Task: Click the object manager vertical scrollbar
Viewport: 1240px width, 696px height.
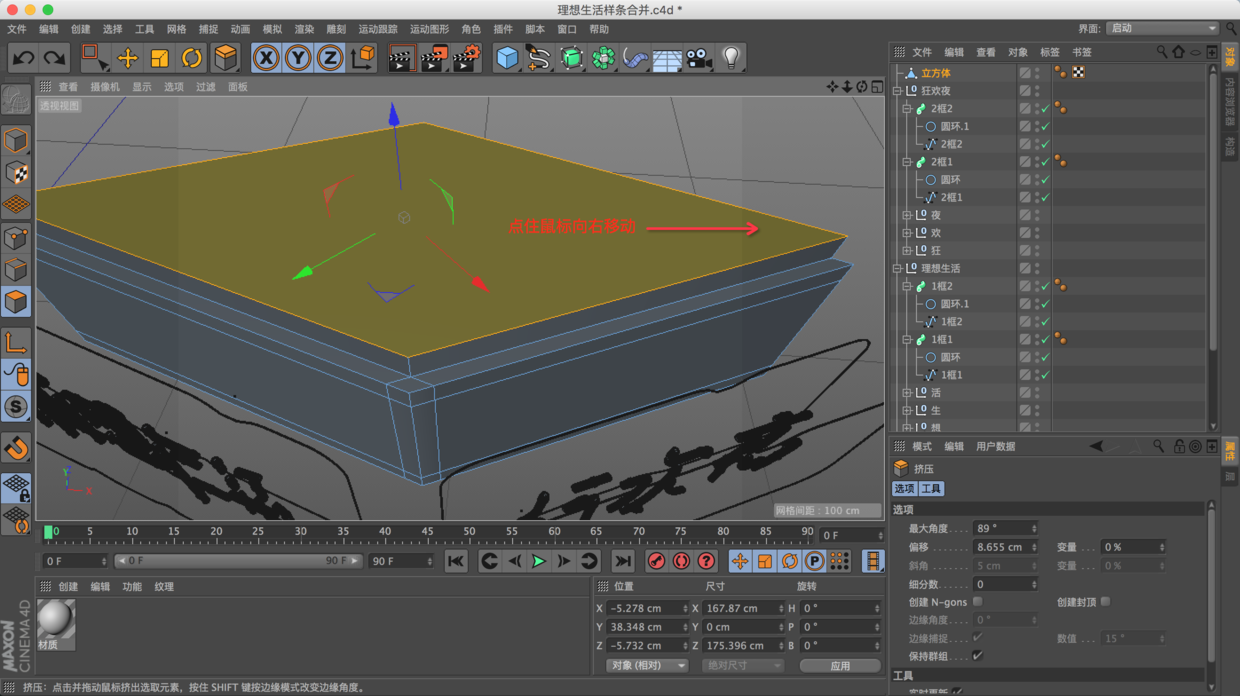Action: tap(1213, 248)
